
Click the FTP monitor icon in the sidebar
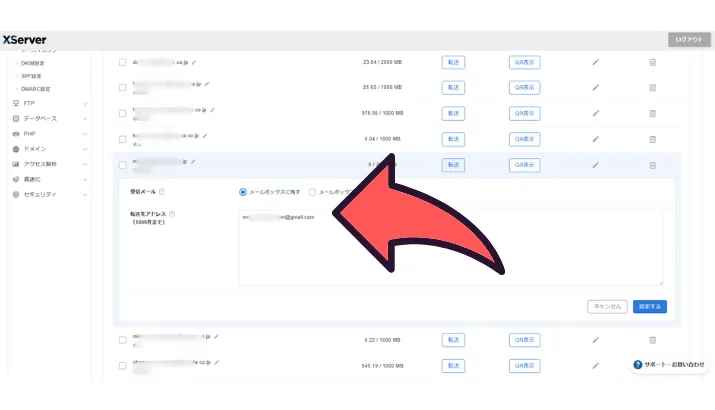[16, 104]
